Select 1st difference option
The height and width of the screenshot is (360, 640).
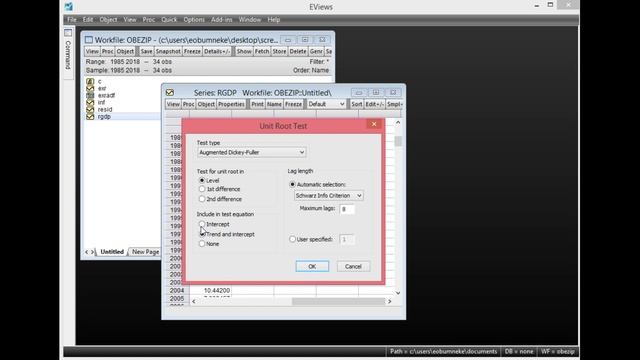click(202, 189)
